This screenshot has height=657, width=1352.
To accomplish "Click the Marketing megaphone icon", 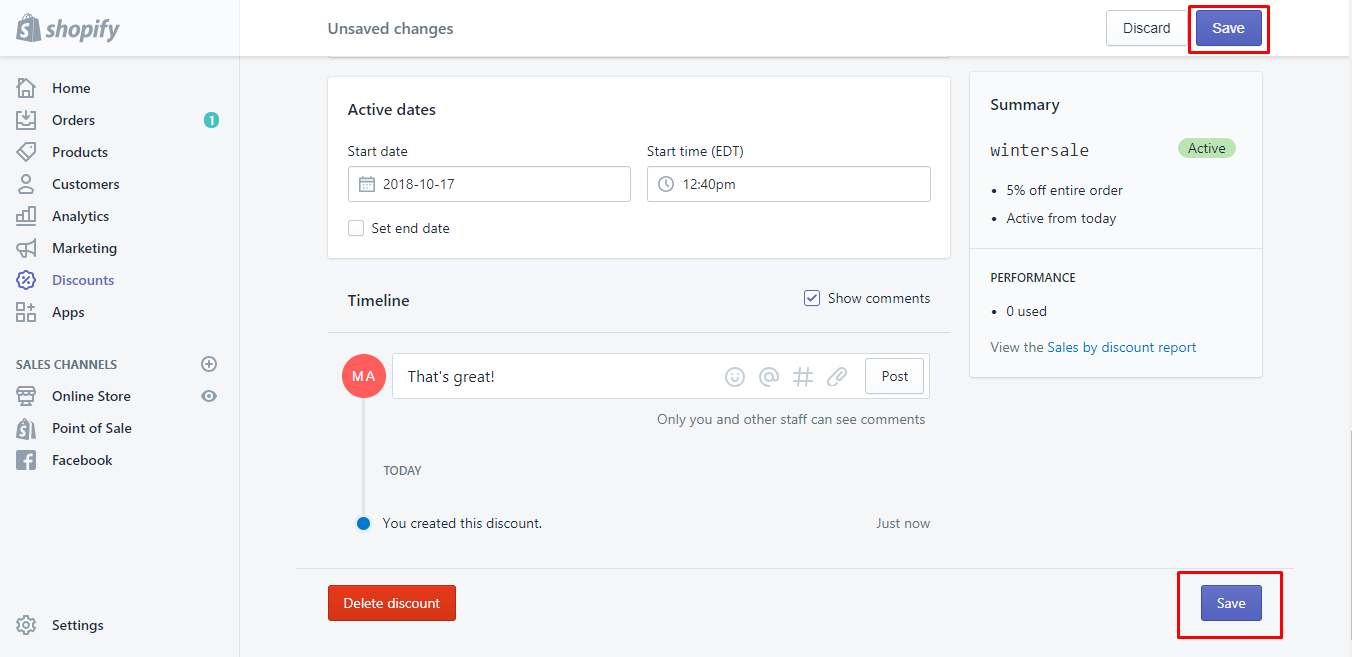I will [27, 248].
